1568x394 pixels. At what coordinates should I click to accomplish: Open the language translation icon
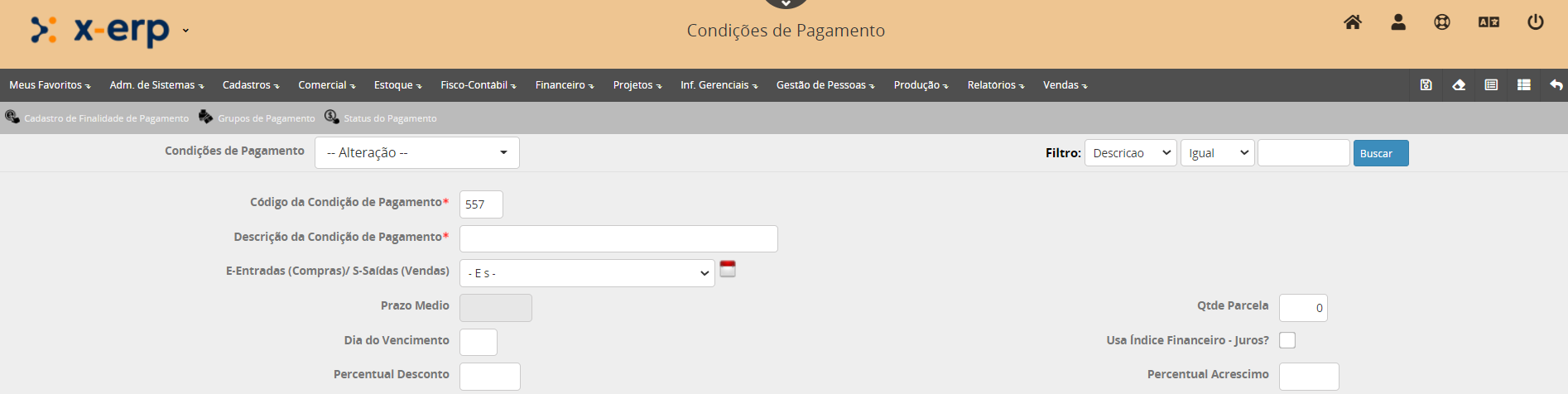click(1489, 22)
